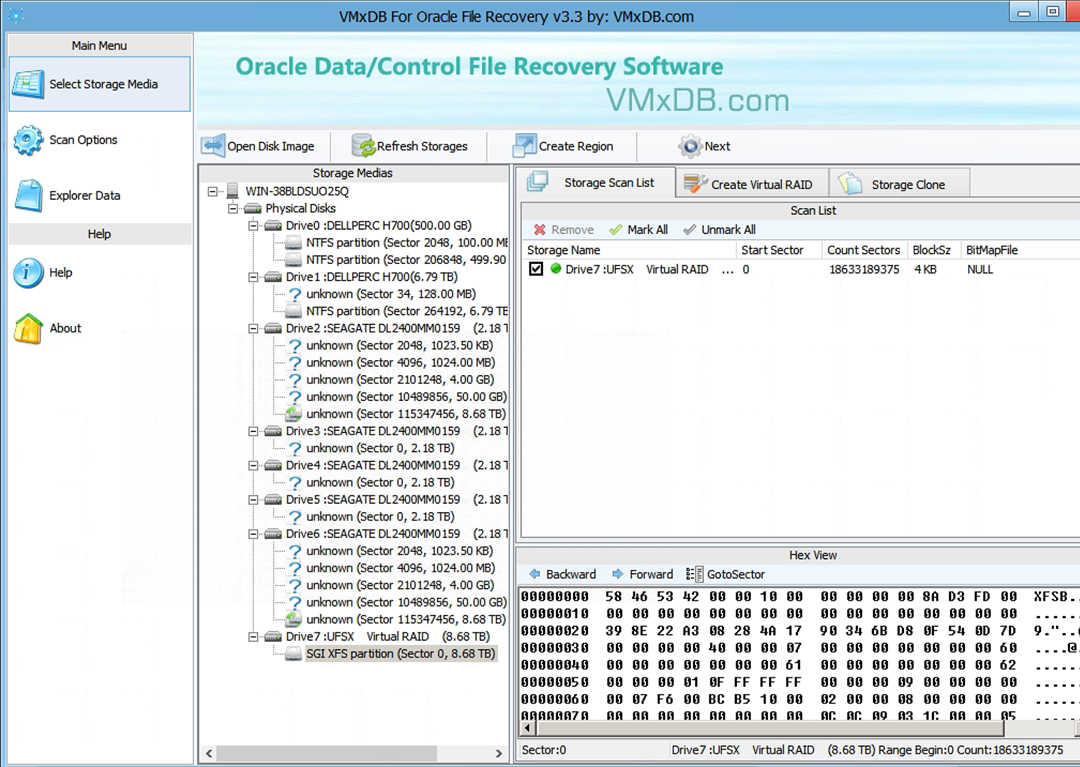The width and height of the screenshot is (1080, 767).
Task: Select Drive5 :SEAGATE DL2400MM0159 tree row
Action: (x=397, y=500)
